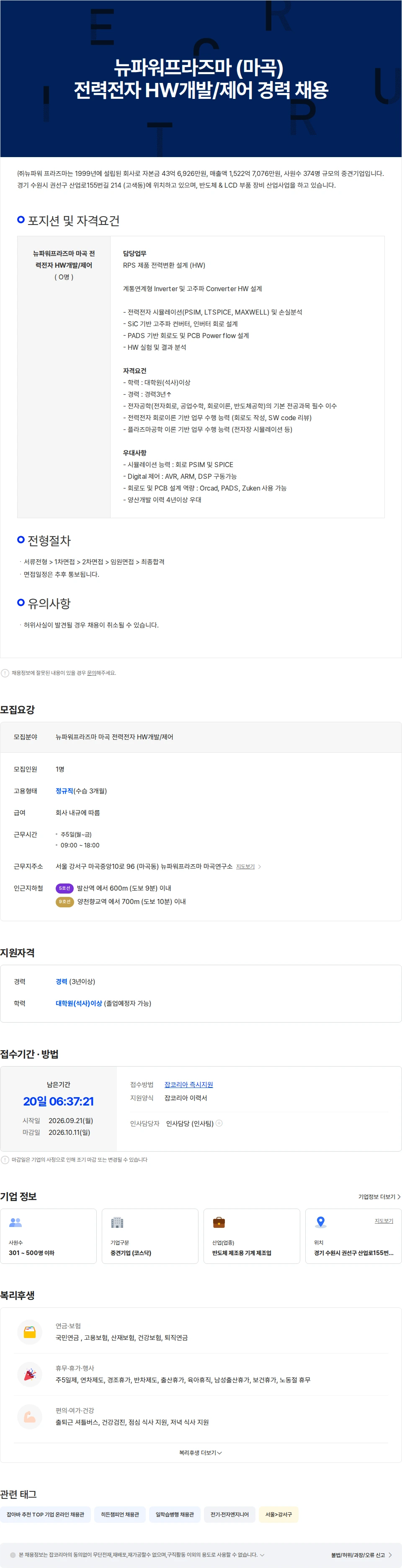The width and height of the screenshot is (402, 1568).
Task: Click 경기 수원시 권선구 산업로155번 location text
Action: pyautogui.click(x=353, y=1253)
